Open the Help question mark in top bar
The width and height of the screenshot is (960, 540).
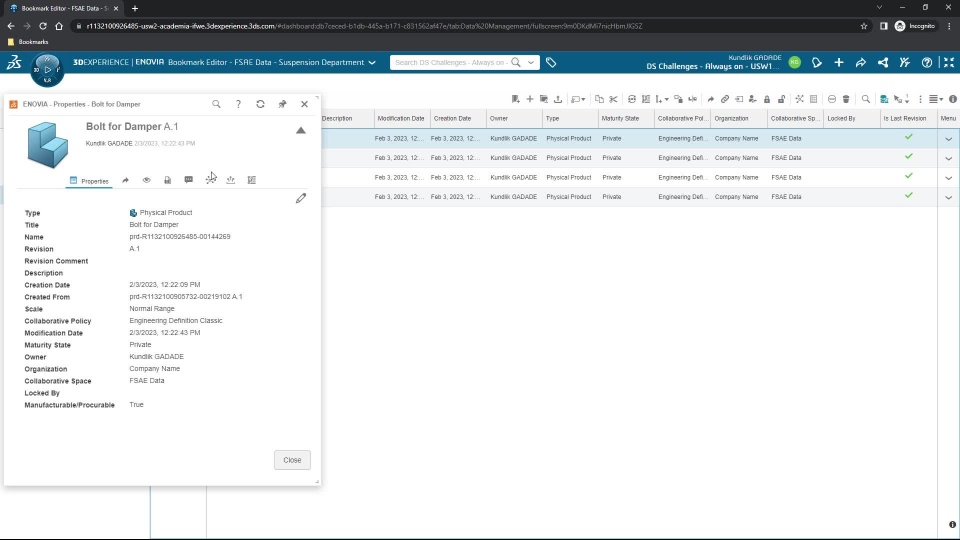[x=927, y=62]
